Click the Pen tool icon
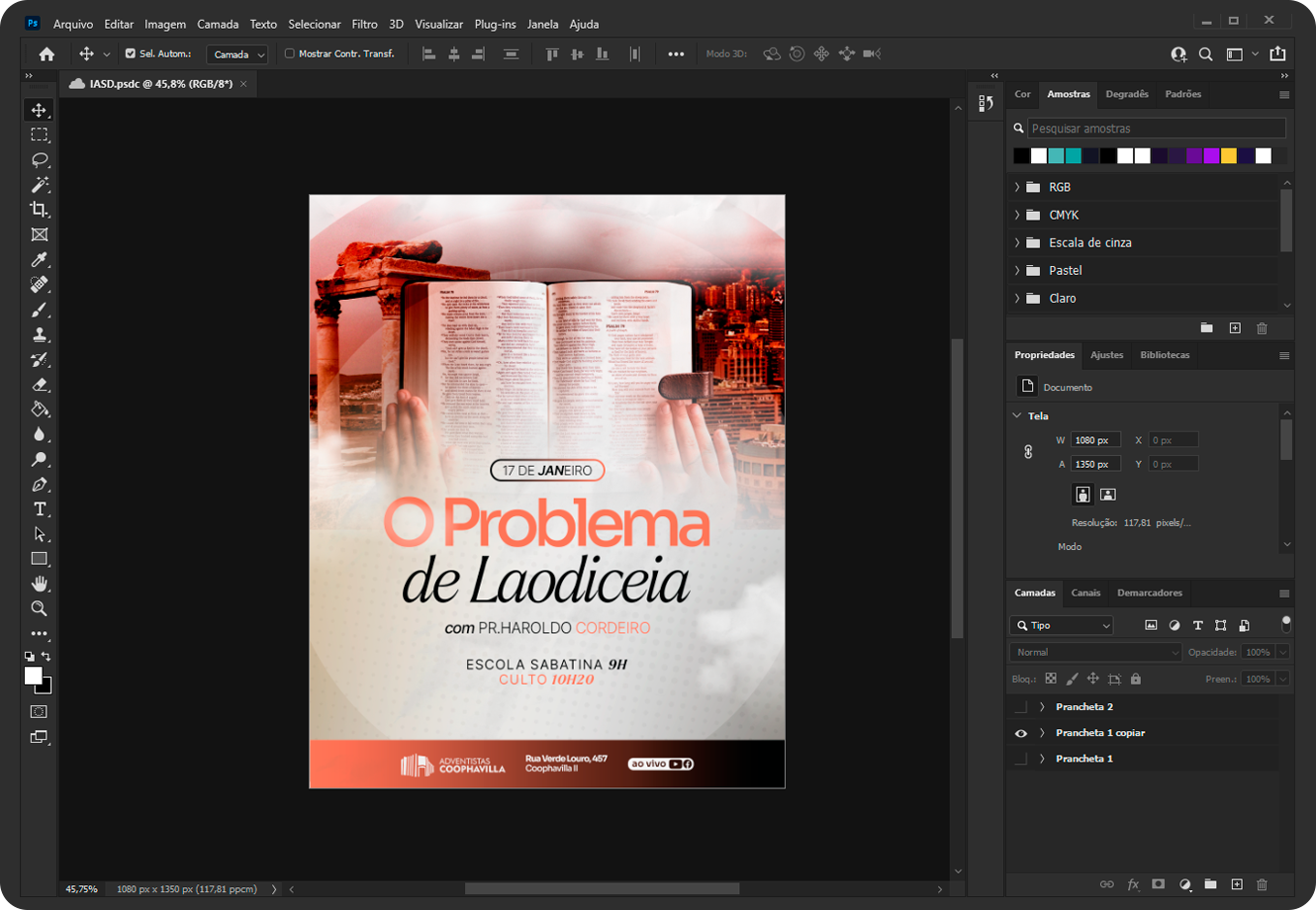This screenshot has width=1316, height=910. [x=39, y=485]
